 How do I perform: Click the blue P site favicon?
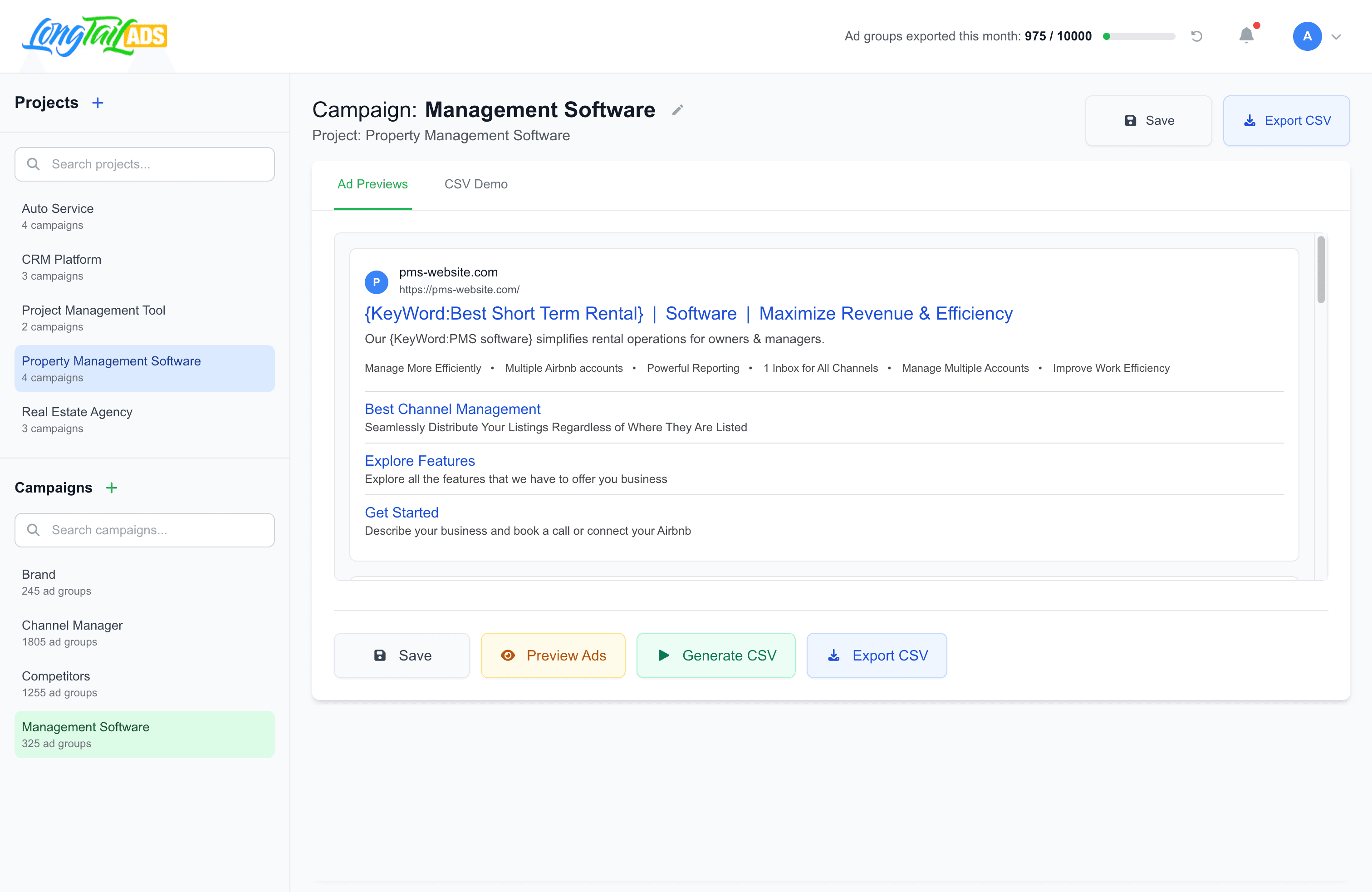pos(377,282)
